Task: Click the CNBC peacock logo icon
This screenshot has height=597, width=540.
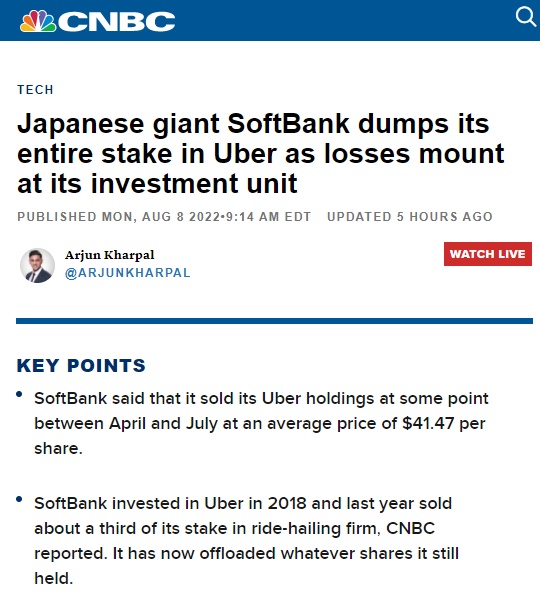Action: [x=38, y=21]
